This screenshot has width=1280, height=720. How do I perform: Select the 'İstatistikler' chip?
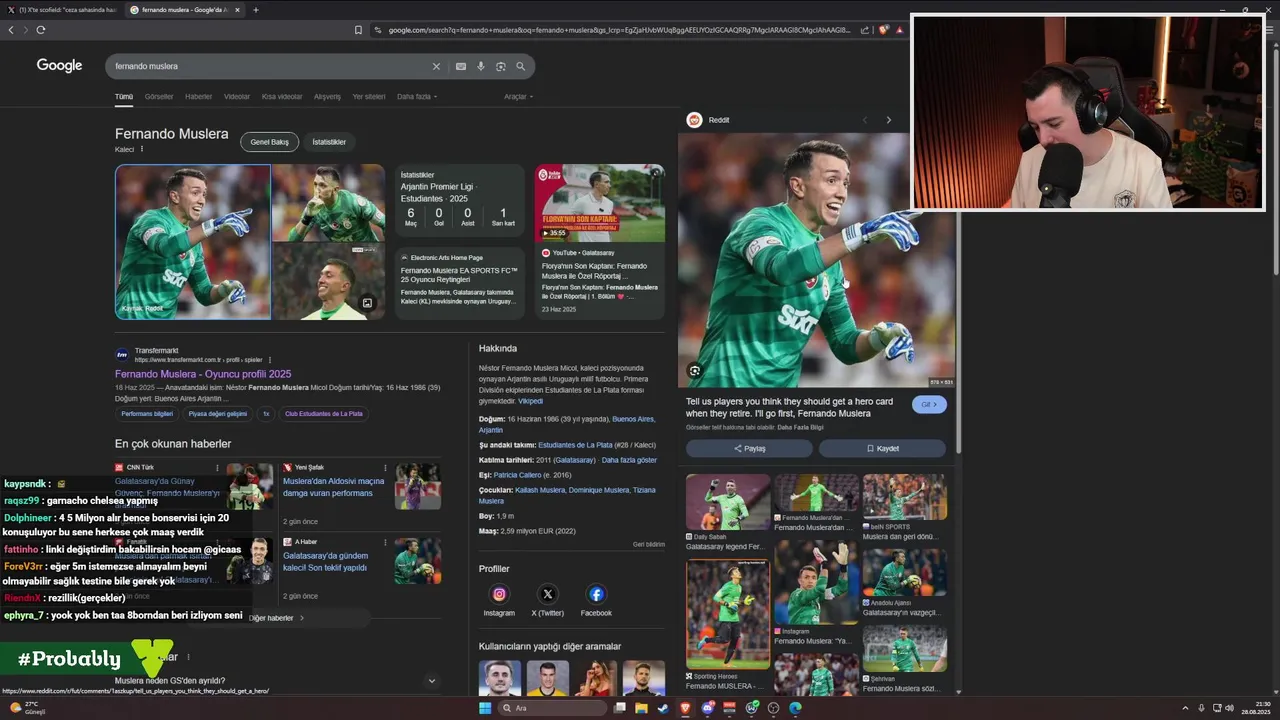[x=329, y=142]
